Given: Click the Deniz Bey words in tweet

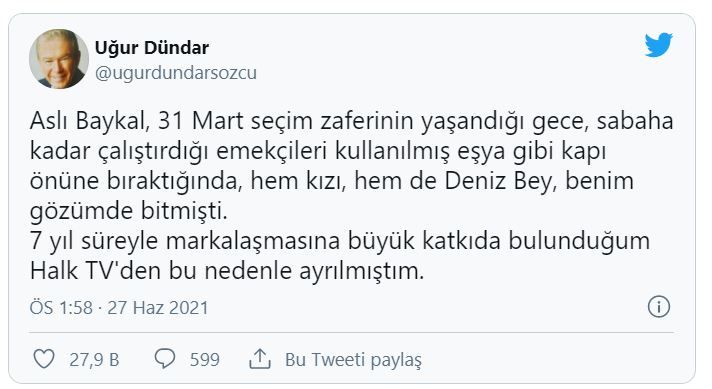Looking at the screenshot, I should tap(499, 181).
